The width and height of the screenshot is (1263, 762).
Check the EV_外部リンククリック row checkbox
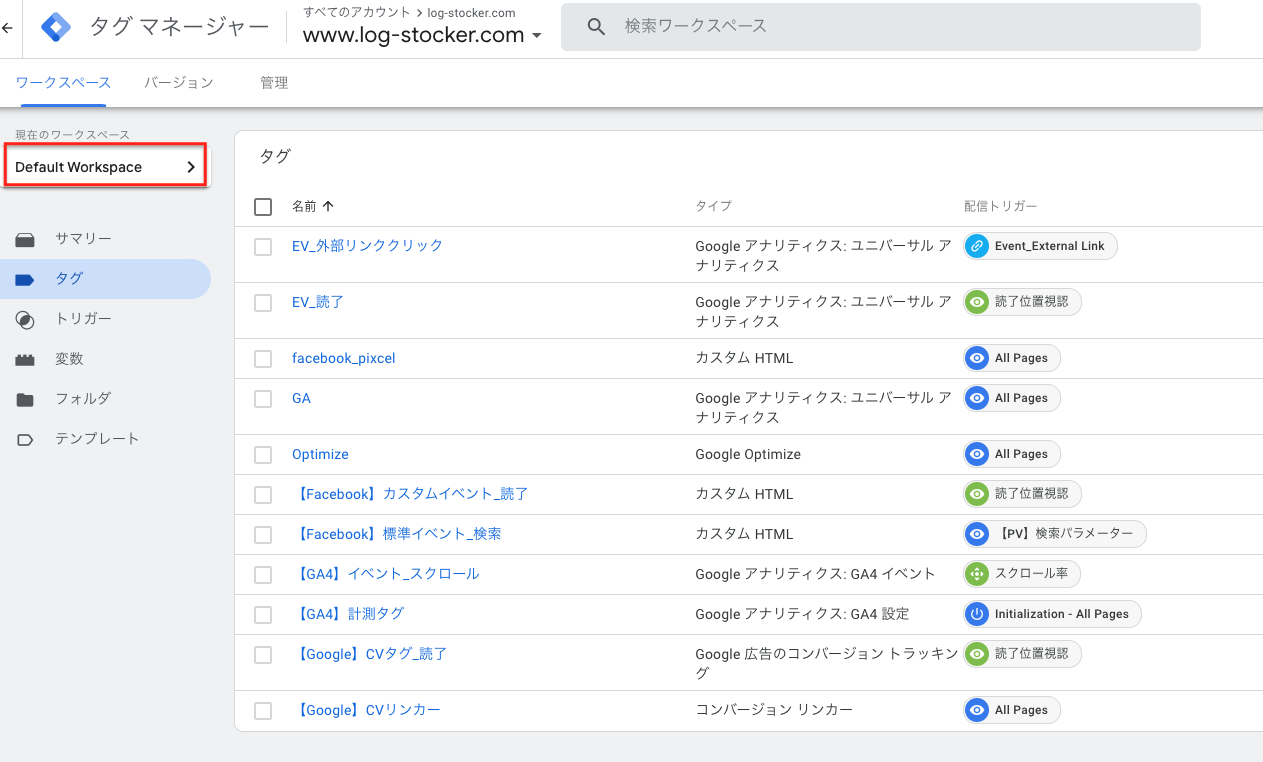click(263, 246)
